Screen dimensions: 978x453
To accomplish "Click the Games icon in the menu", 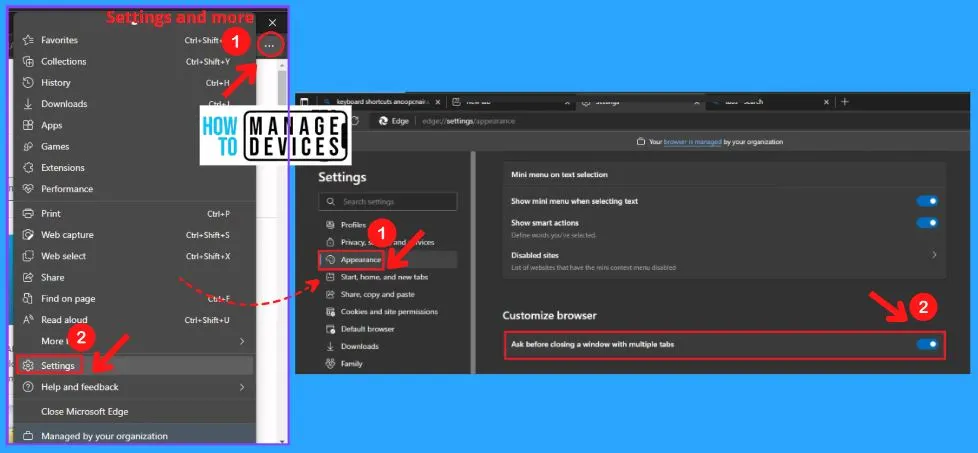I will (27, 146).
